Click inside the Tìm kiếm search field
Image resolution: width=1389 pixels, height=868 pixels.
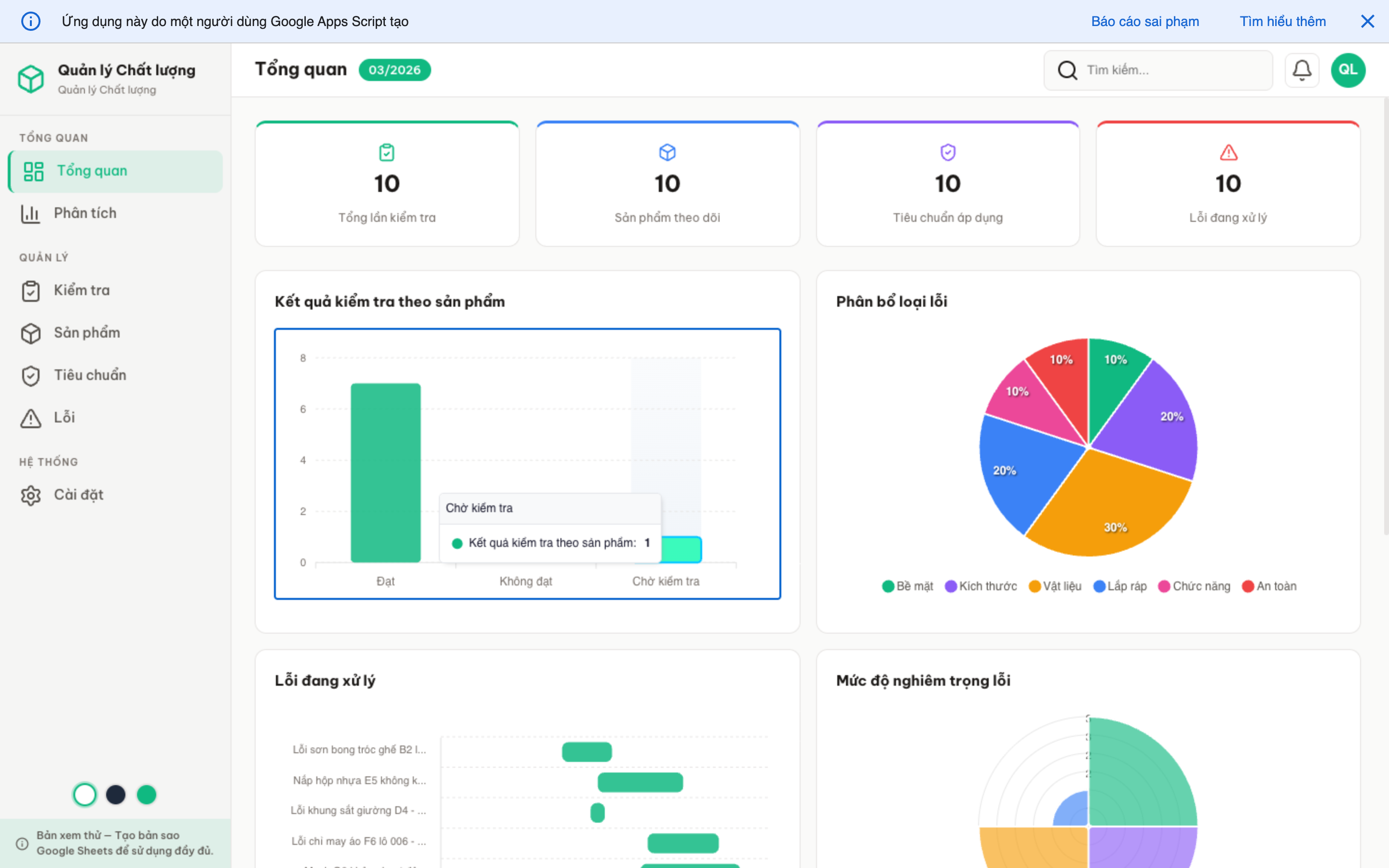(x=1171, y=69)
